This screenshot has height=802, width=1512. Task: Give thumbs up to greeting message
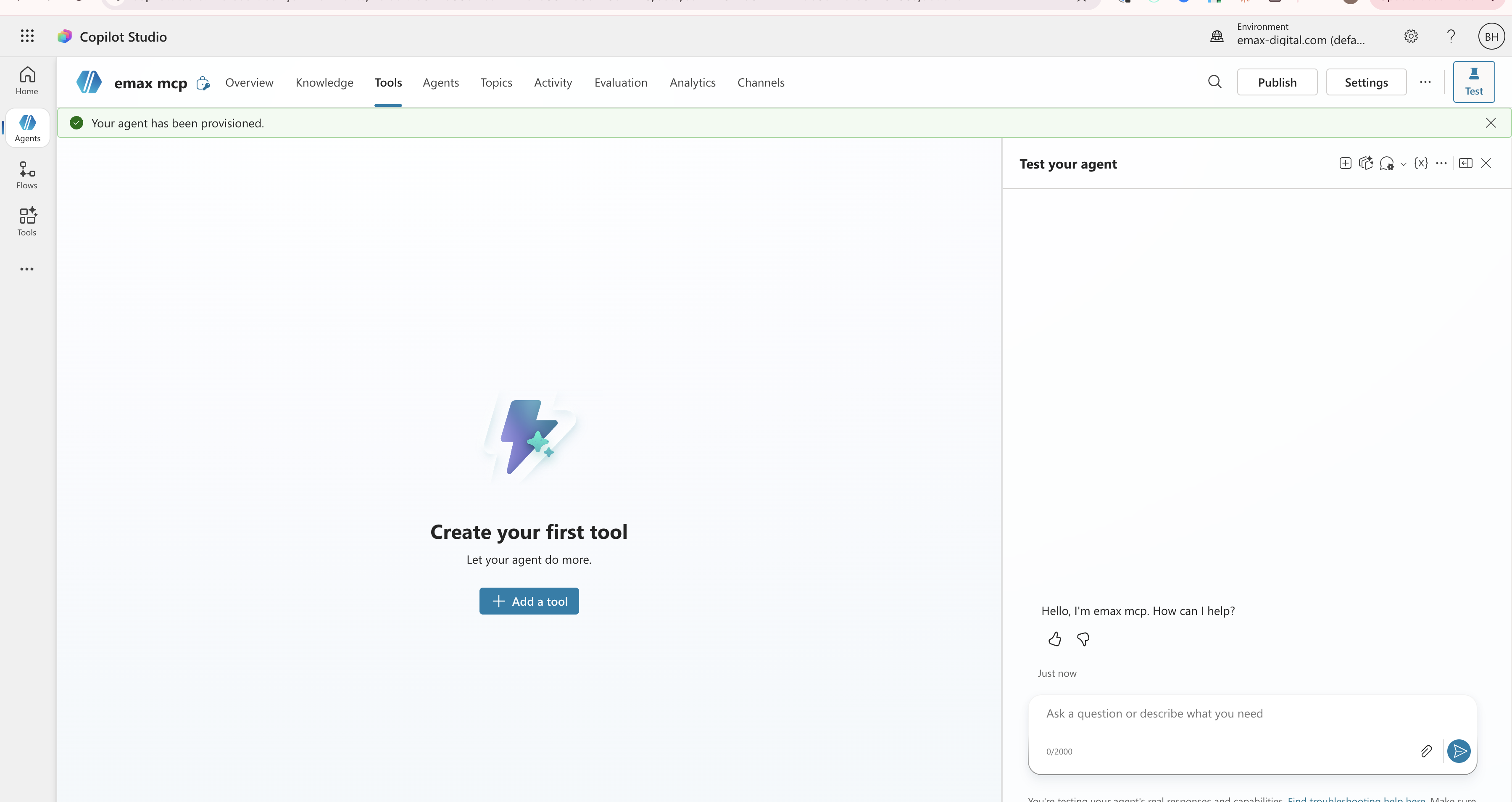[1055, 639]
